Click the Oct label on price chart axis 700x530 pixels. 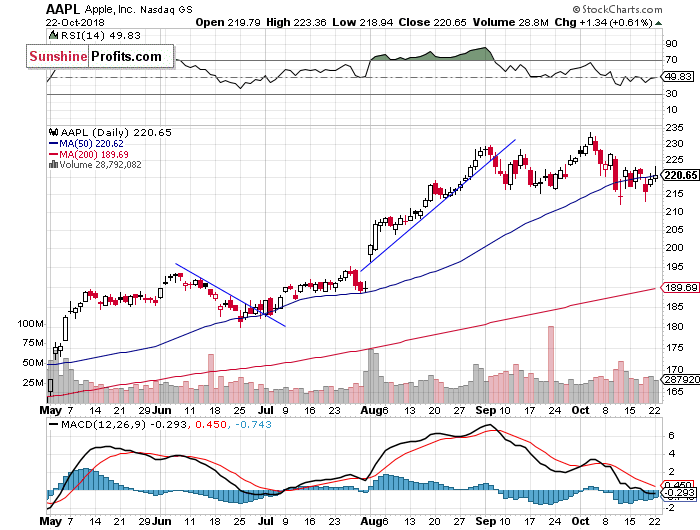coord(580,410)
